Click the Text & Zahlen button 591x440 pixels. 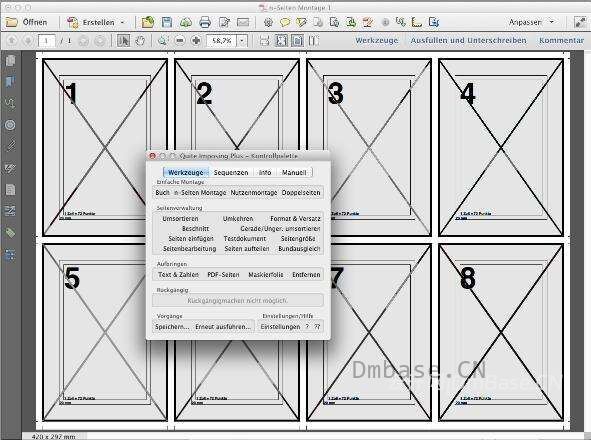[x=178, y=275]
